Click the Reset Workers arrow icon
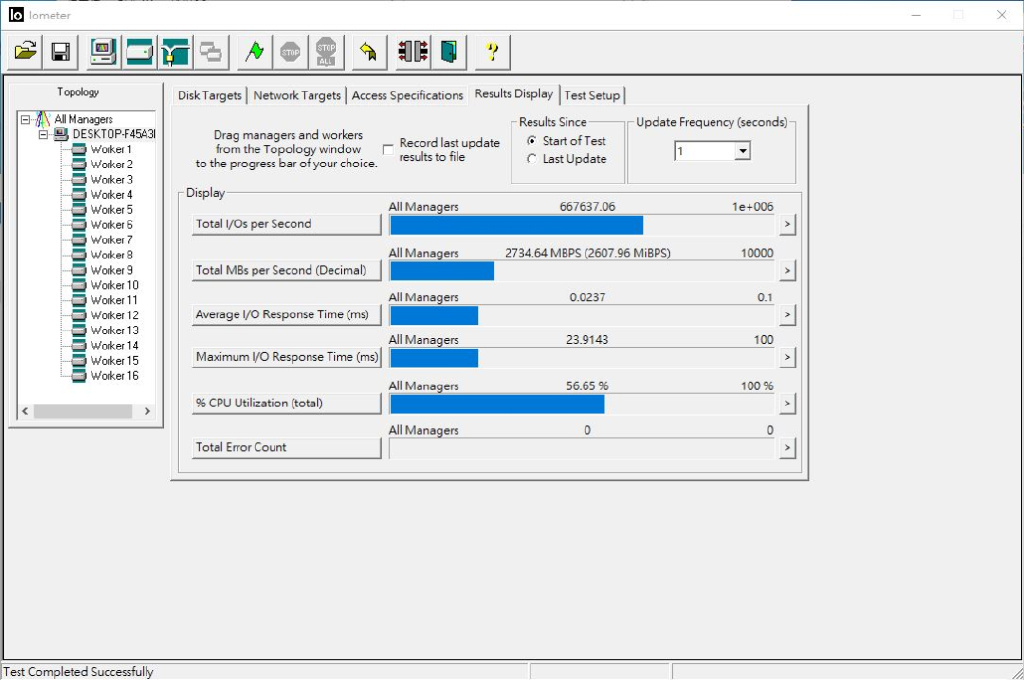This screenshot has height=680, width=1024. 369,51
